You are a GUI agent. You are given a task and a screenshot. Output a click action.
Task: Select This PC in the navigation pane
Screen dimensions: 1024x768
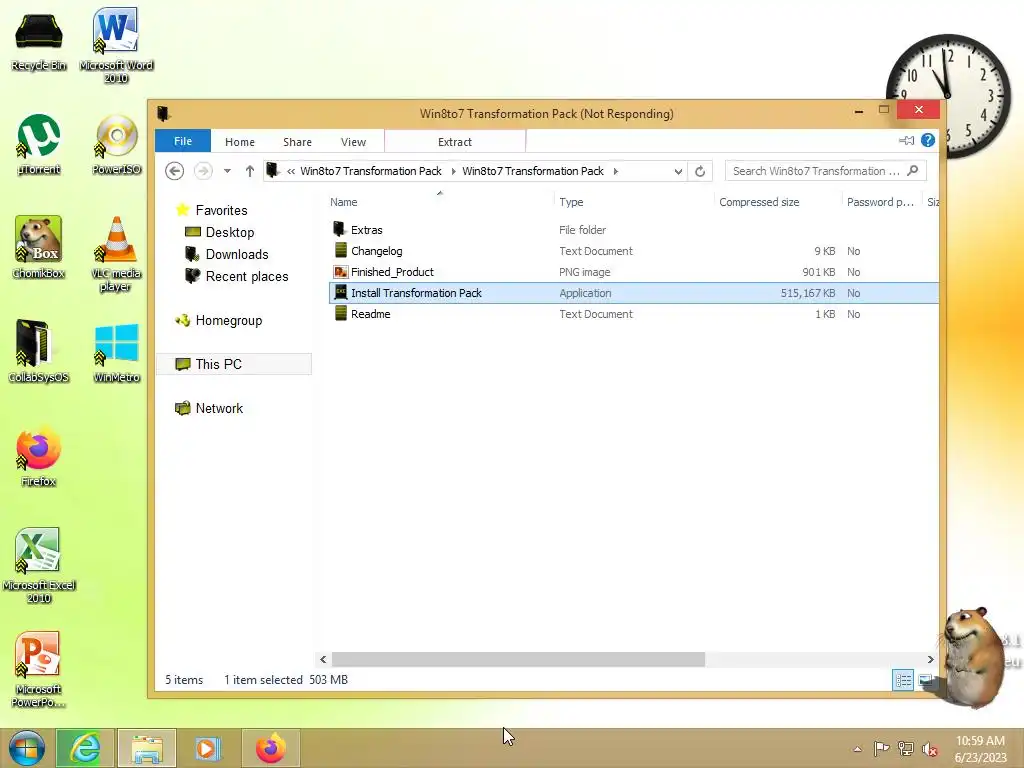tap(234, 364)
